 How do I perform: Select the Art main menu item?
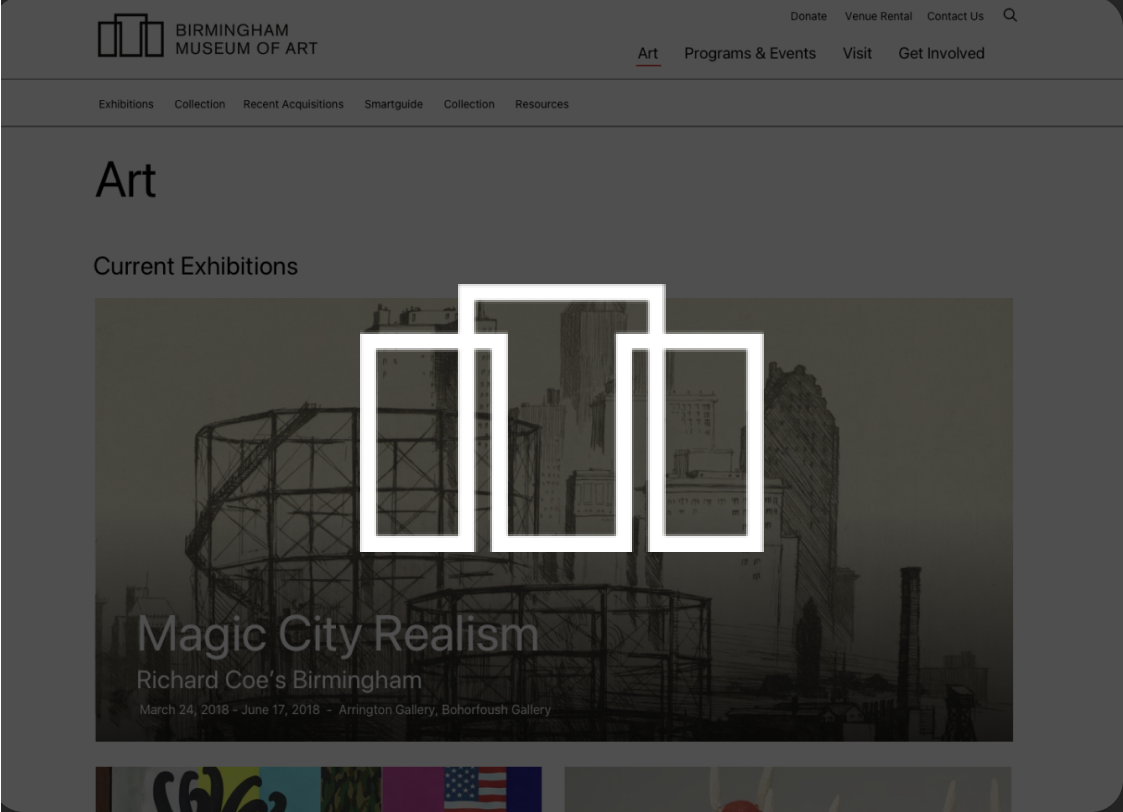(x=647, y=53)
